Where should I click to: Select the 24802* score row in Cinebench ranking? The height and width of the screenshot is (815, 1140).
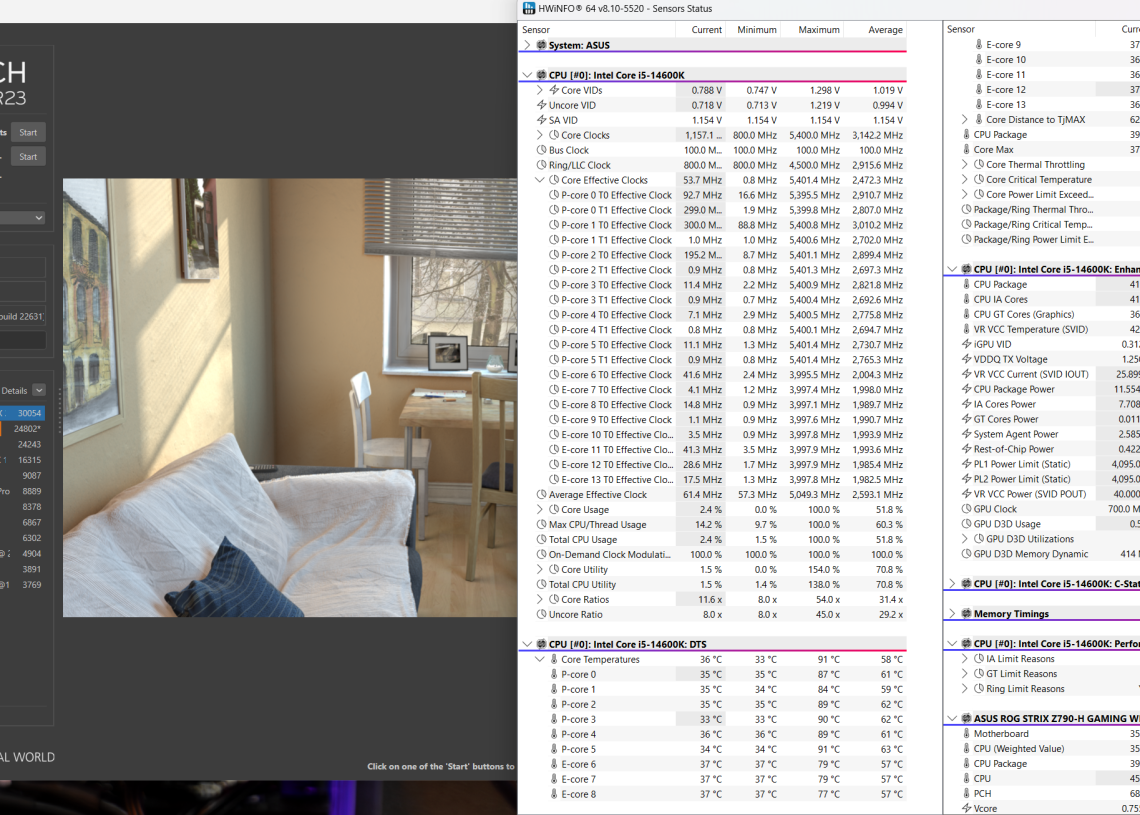[x=23, y=429]
